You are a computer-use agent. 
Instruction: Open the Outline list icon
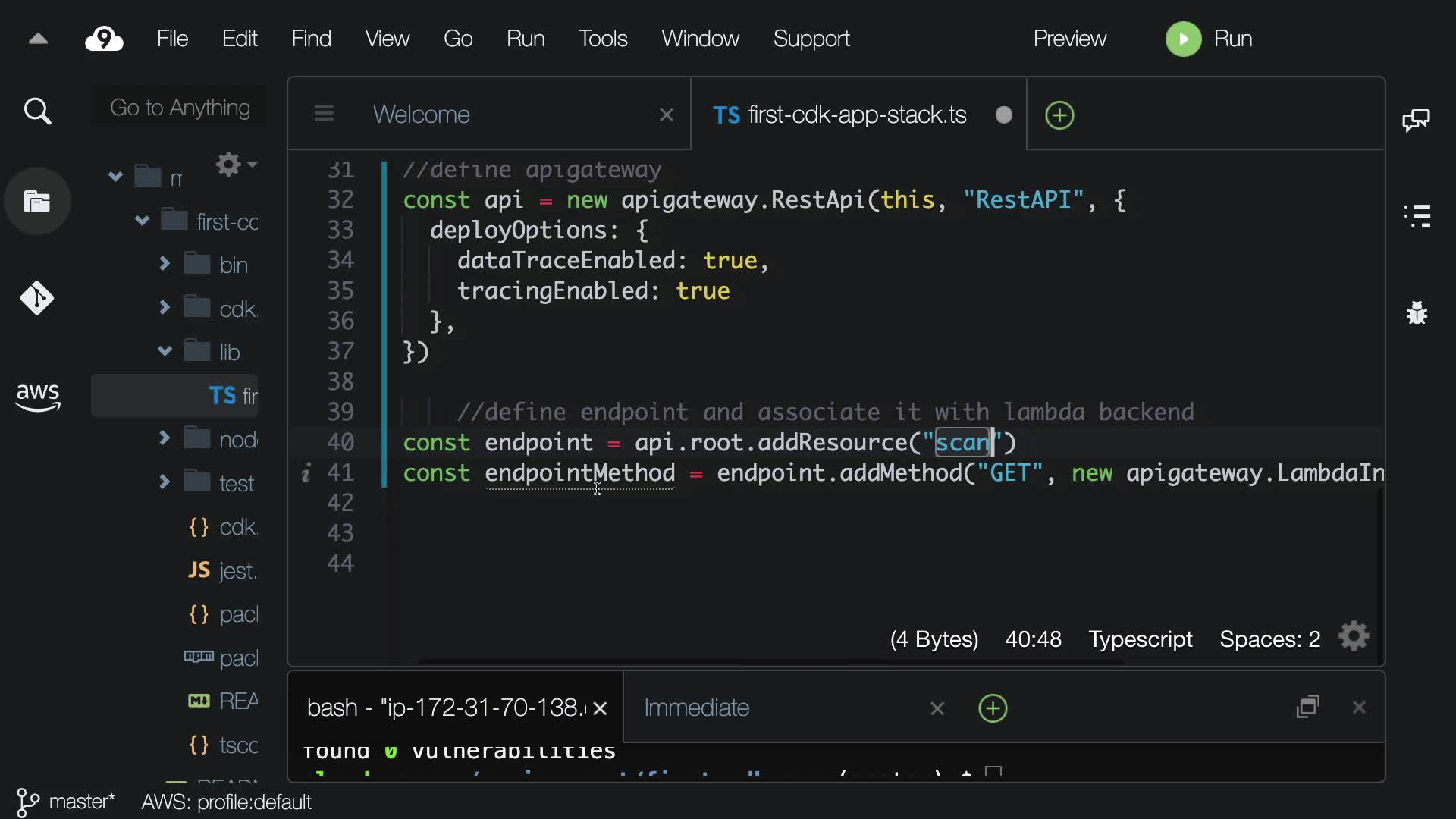tap(1417, 216)
